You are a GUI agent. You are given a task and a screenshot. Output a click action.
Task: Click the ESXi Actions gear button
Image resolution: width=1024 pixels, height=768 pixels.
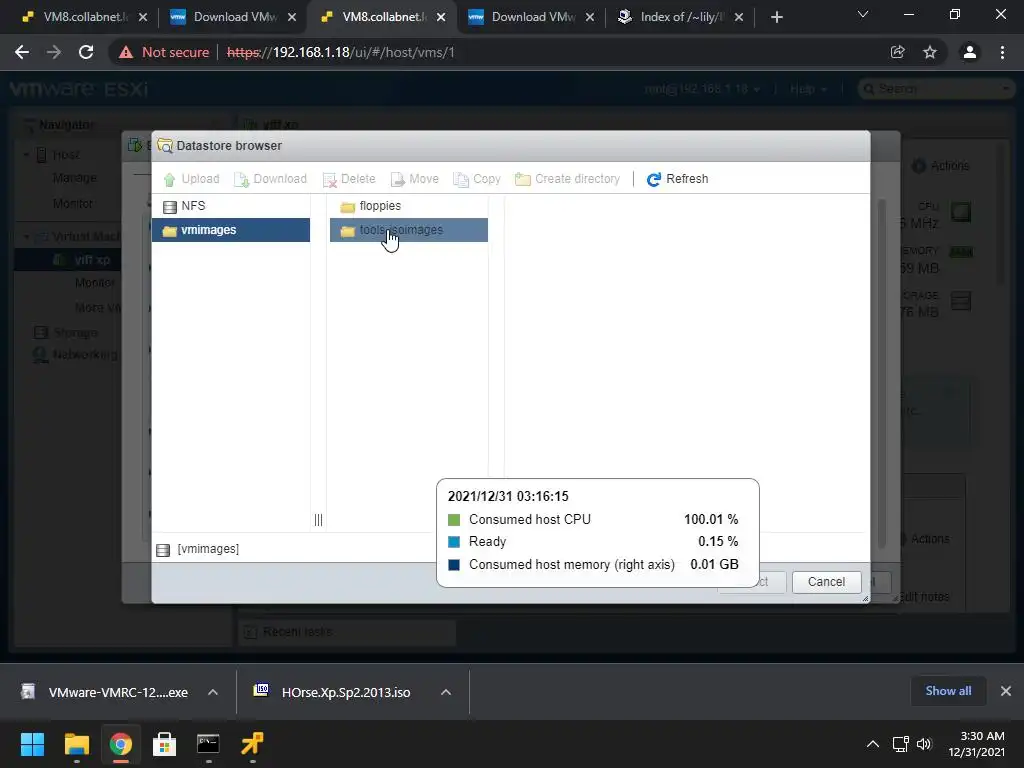pyautogui.click(x=940, y=166)
